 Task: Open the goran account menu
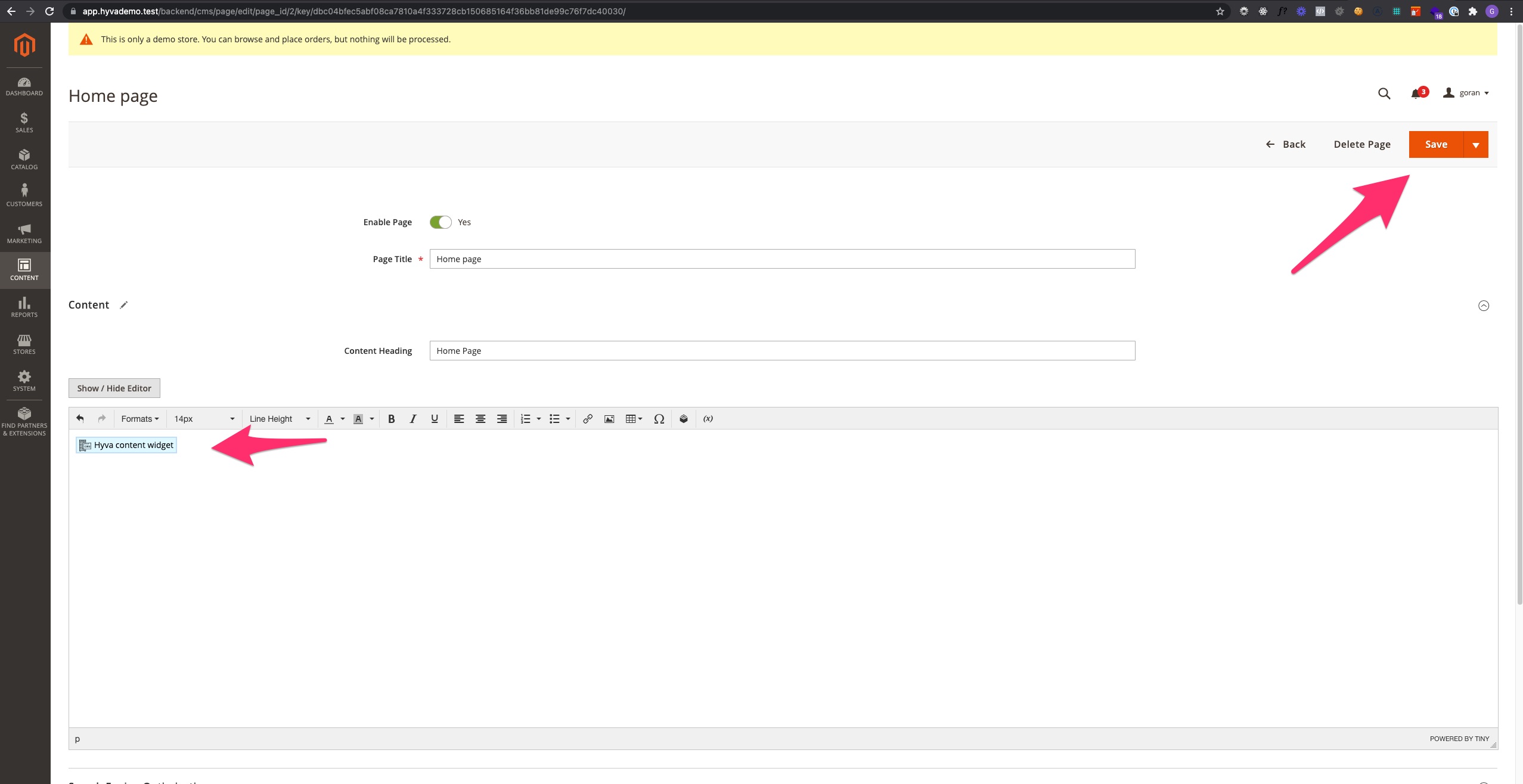coord(1466,93)
